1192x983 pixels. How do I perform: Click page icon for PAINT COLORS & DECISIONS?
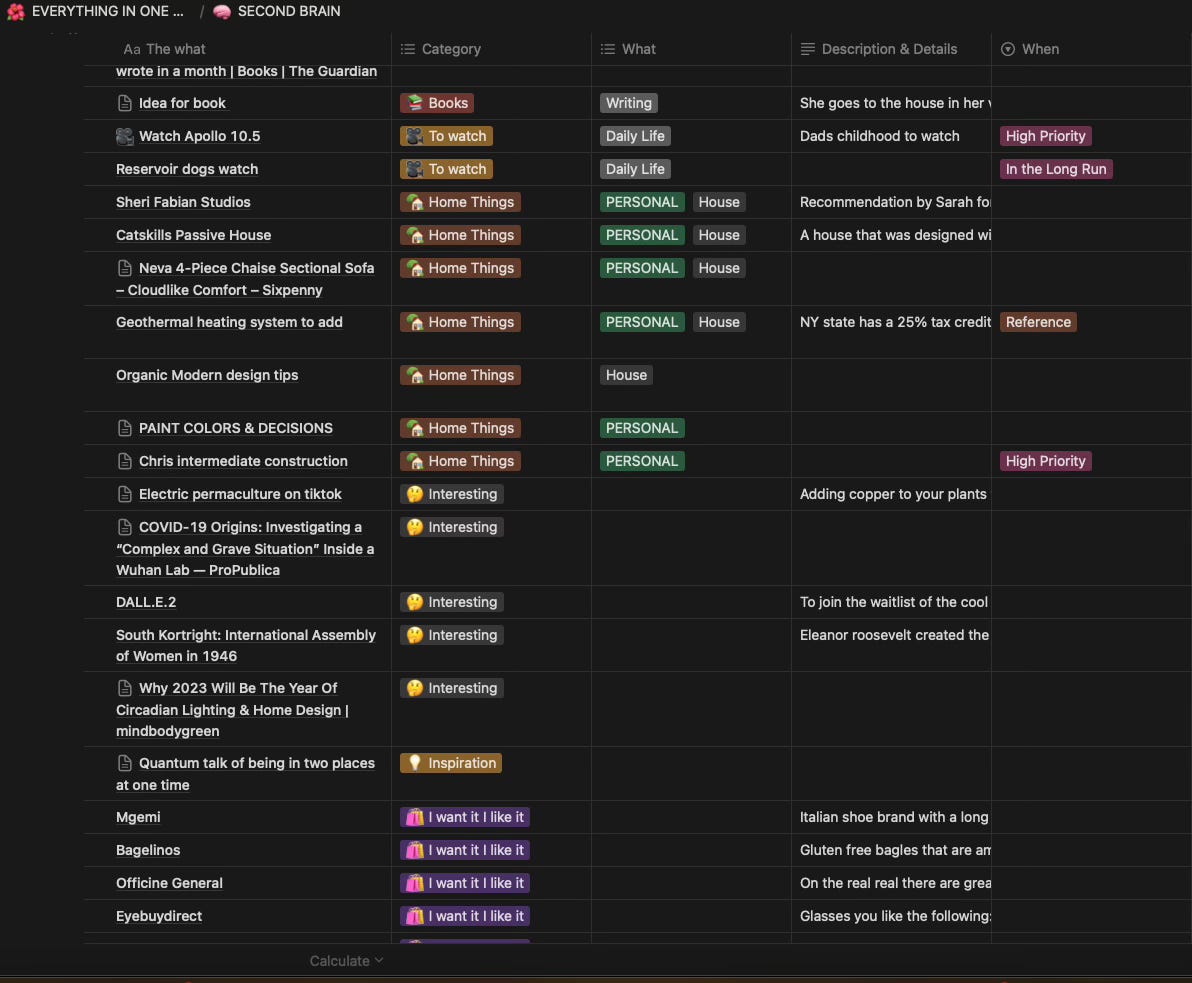pos(125,428)
